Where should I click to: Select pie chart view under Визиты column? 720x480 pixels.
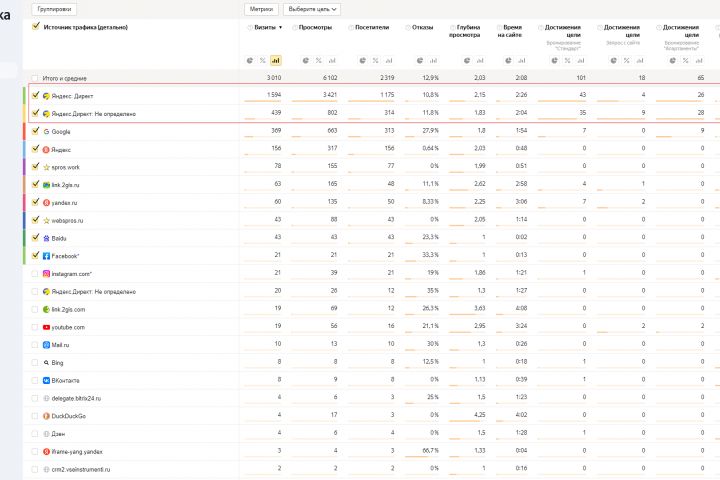point(250,61)
